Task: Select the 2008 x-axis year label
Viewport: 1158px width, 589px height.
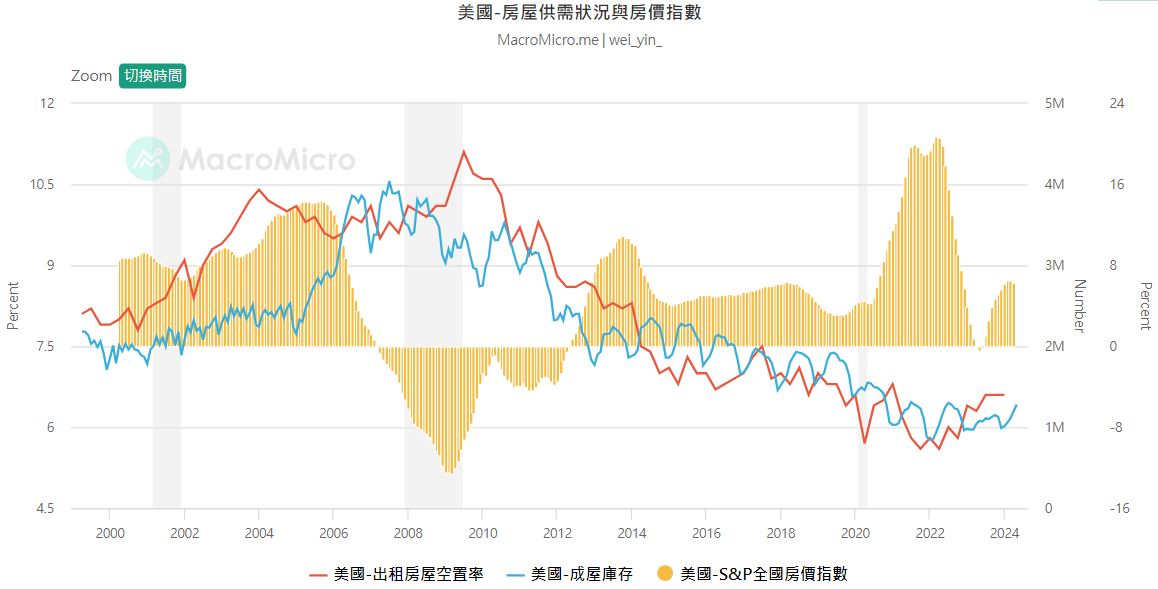Action: (x=408, y=533)
